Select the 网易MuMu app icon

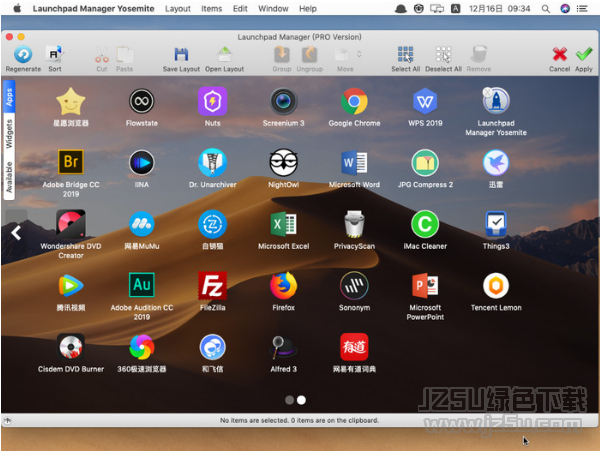pyautogui.click(x=142, y=224)
